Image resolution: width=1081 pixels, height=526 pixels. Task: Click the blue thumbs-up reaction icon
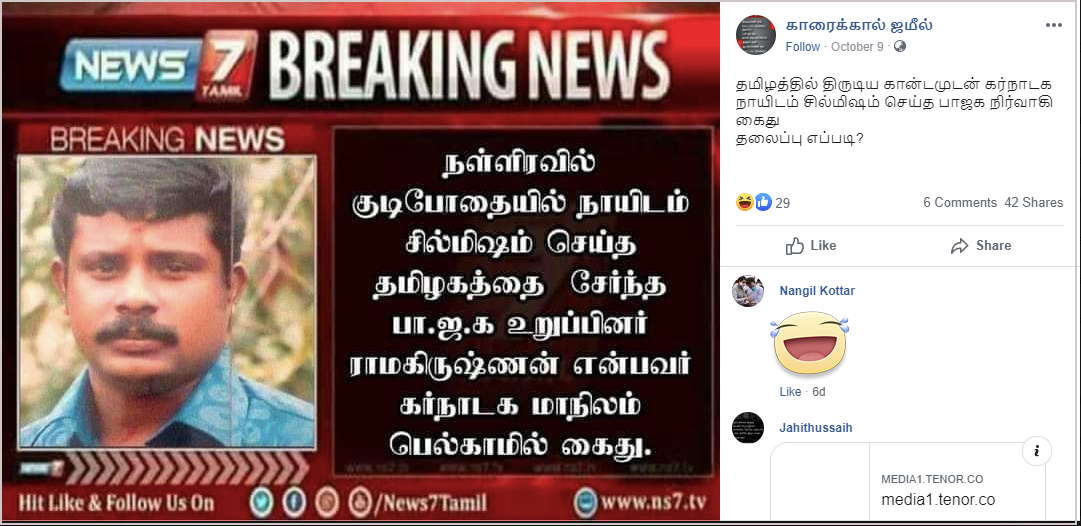point(762,202)
